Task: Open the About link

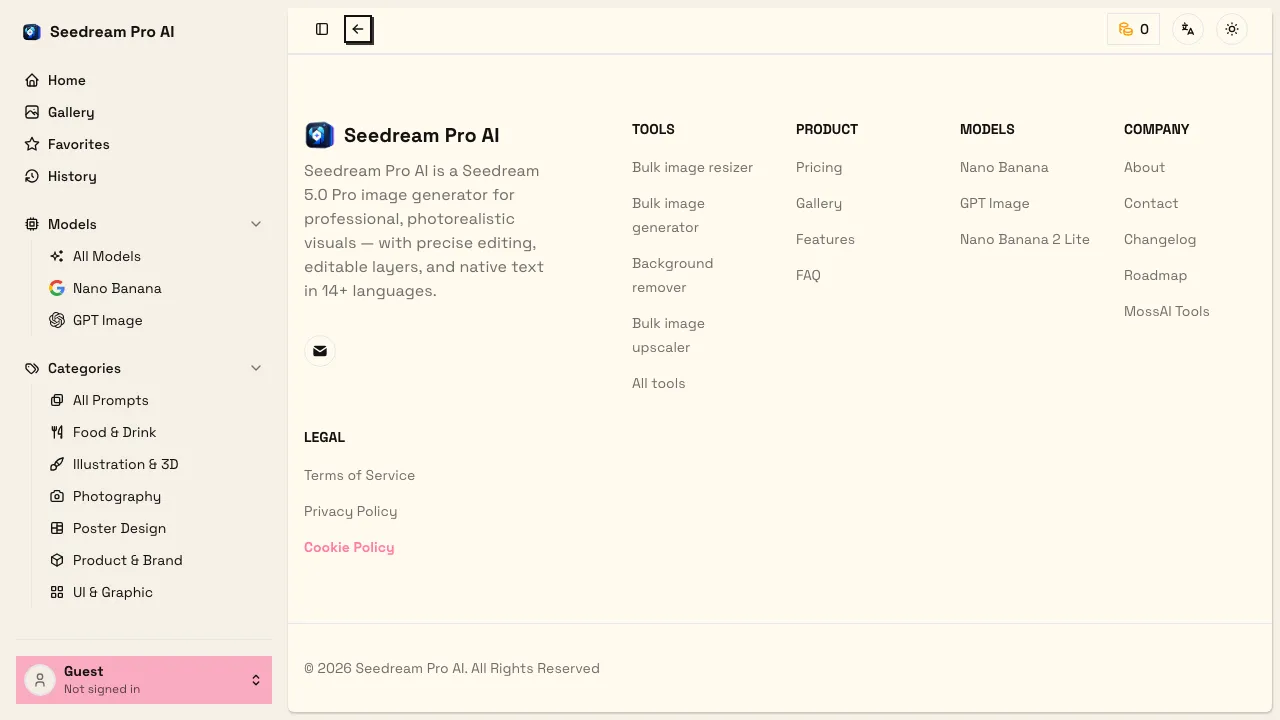Action: click(x=1144, y=167)
